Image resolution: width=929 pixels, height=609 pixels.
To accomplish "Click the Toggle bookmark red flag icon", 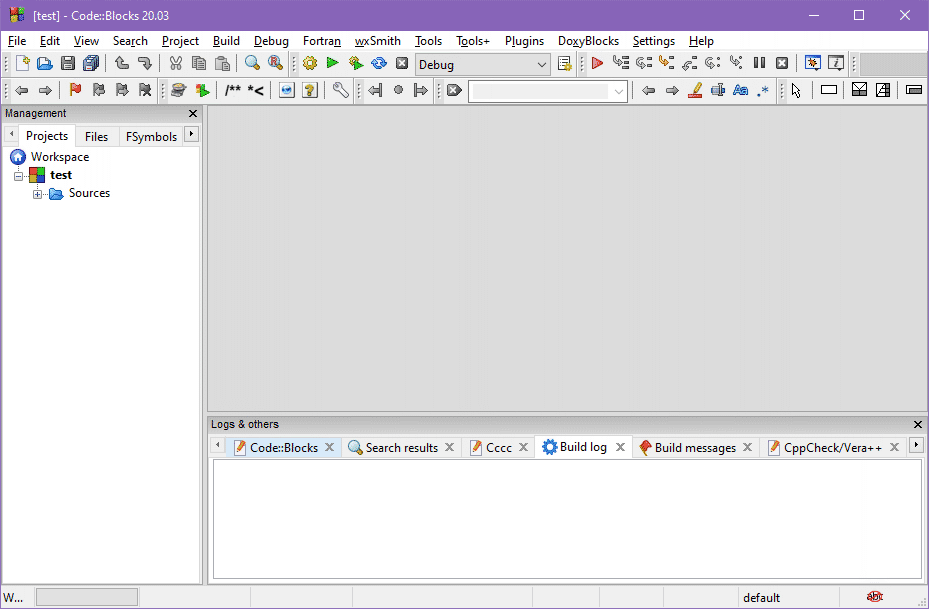I will [75, 90].
